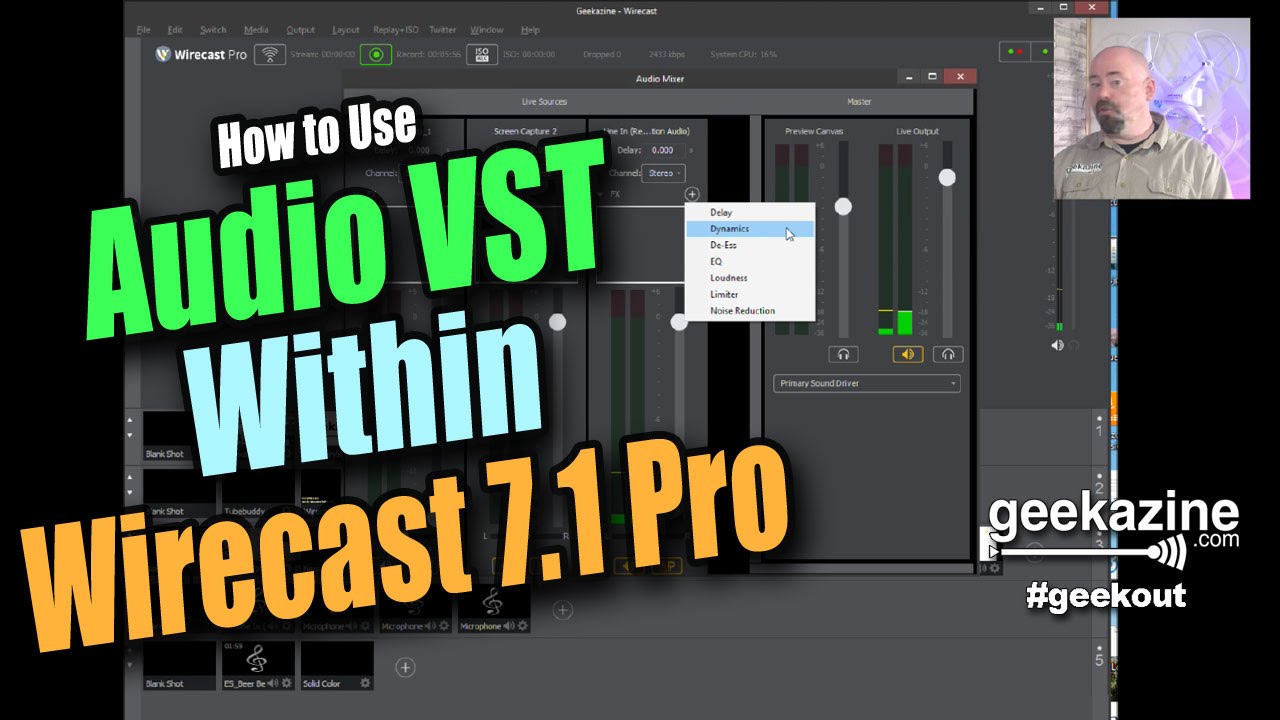Click the Wirecast Pro logo
The height and width of the screenshot is (720, 1280).
click(201, 55)
